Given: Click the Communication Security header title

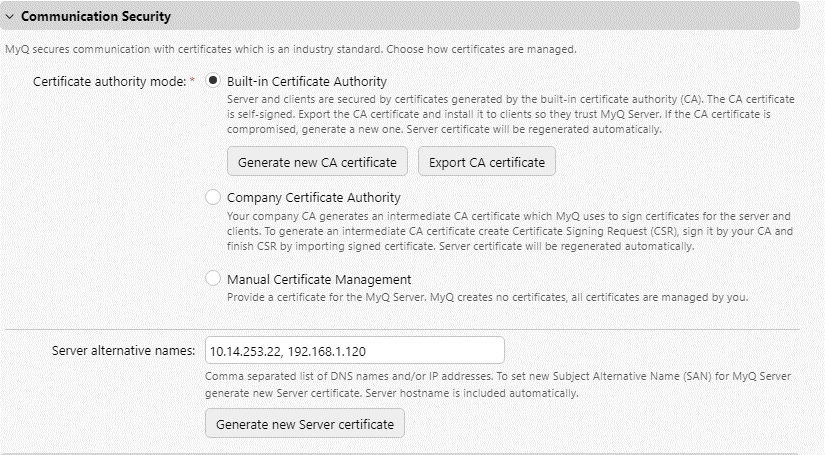Looking at the screenshot, I should 95,17.
